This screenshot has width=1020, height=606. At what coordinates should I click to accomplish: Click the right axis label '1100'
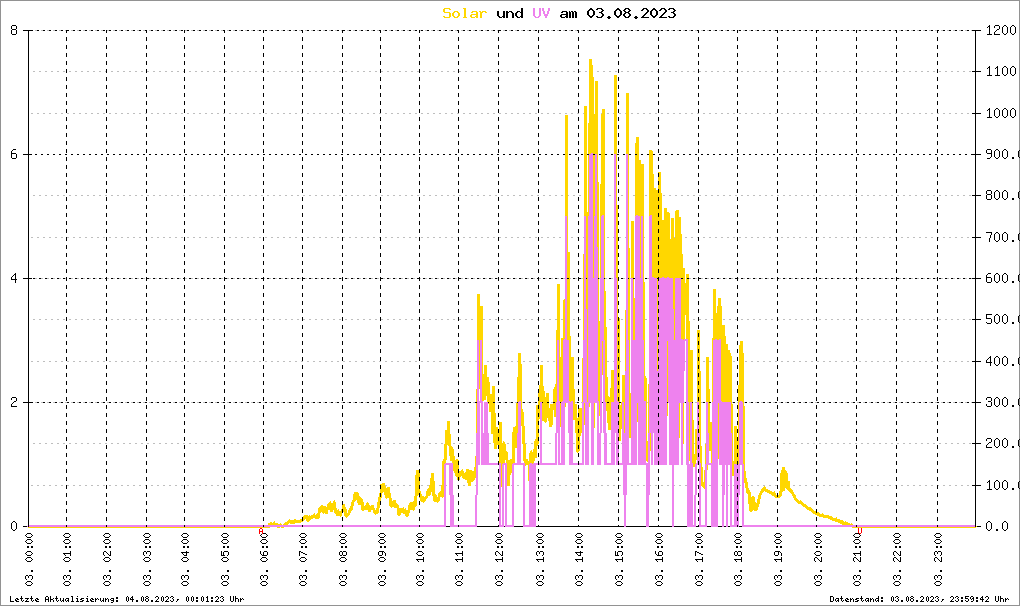1000,72
